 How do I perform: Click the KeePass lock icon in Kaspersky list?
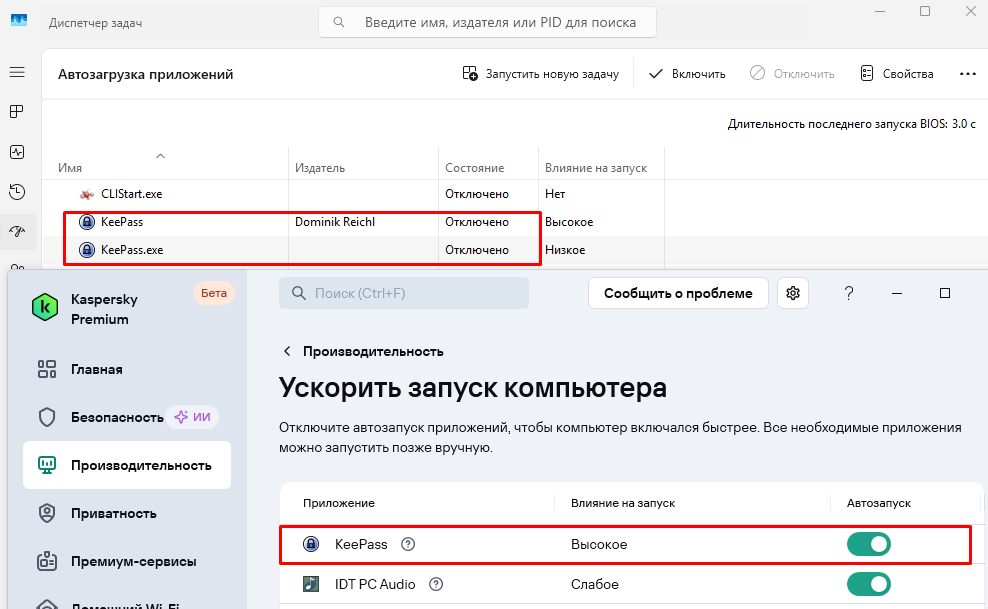click(311, 544)
